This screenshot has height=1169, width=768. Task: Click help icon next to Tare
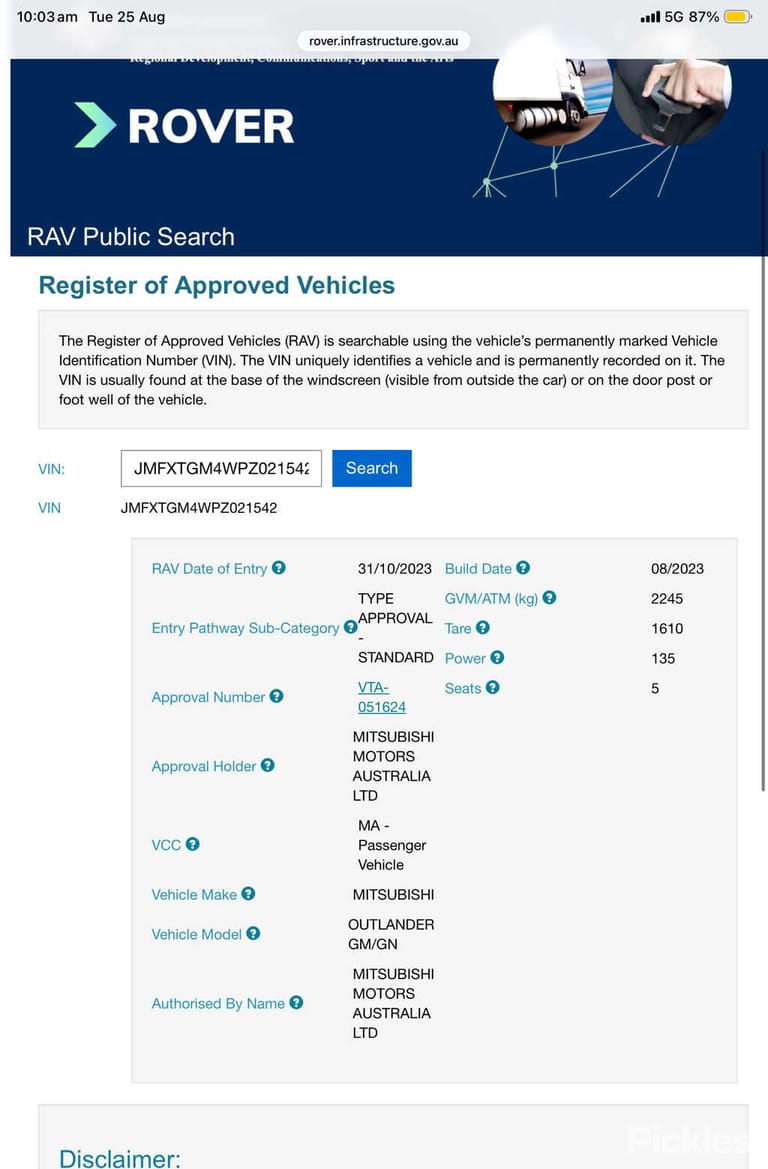click(x=483, y=627)
